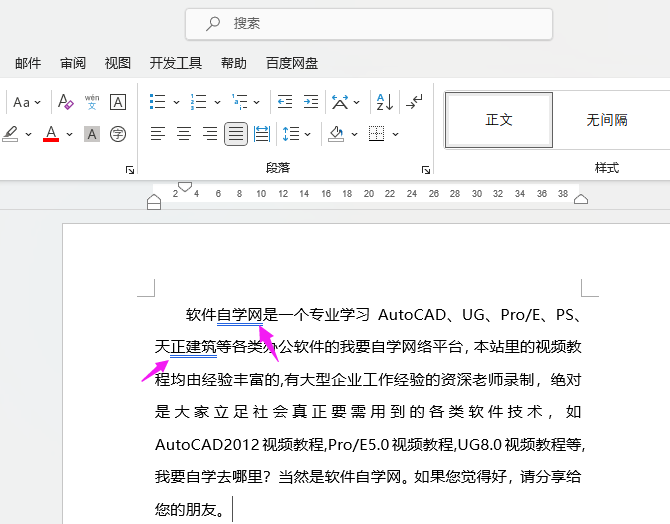Open the 邮件 ribbon tab
670x524 pixels.
(28, 63)
